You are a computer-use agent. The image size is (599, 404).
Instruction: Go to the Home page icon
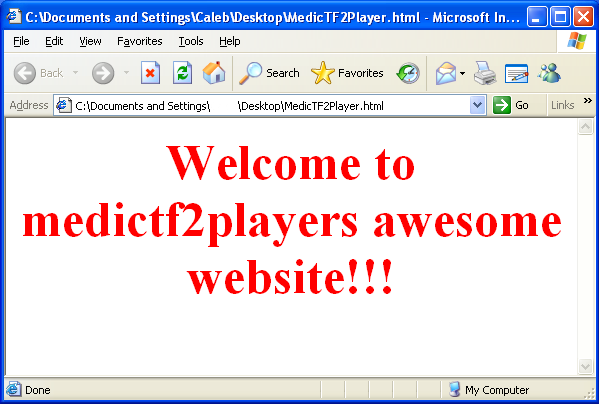[214, 72]
